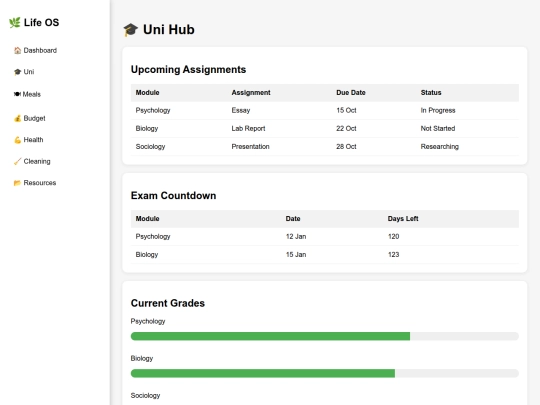
Task: Click the graduation cap icon beside Uni
Action: click(x=17, y=72)
